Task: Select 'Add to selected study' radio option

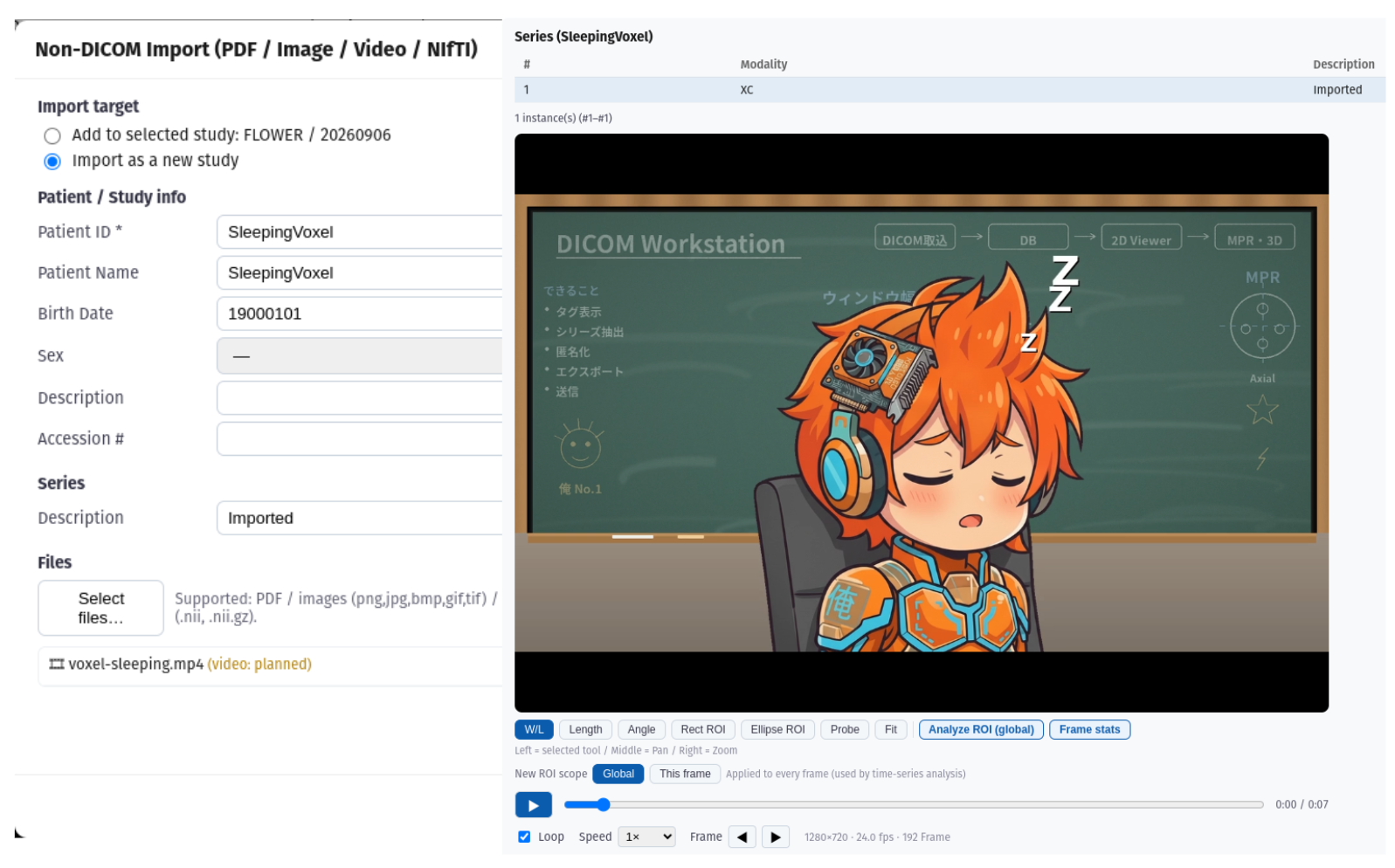Action: pos(52,136)
